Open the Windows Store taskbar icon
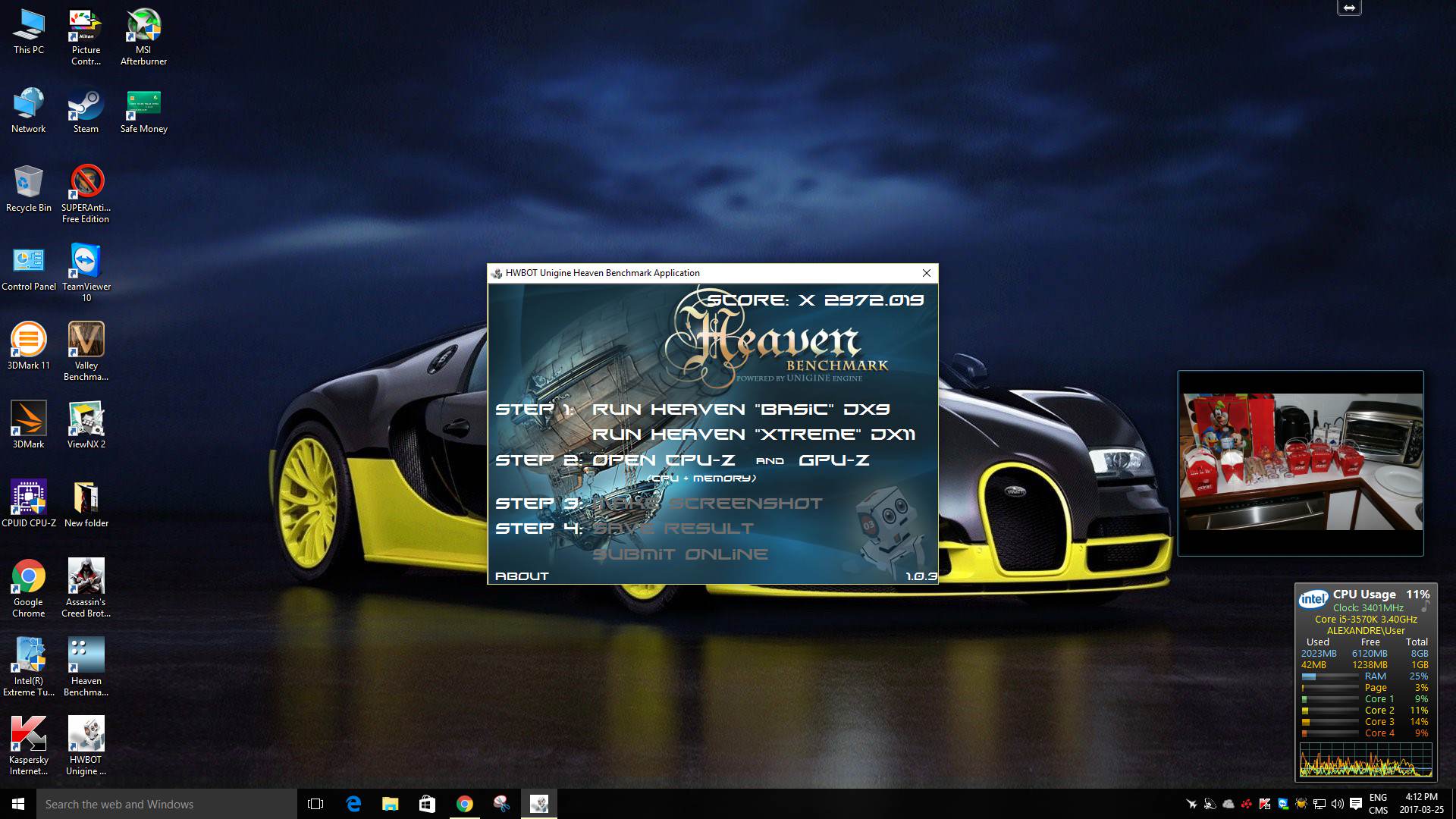The width and height of the screenshot is (1456, 819). pyautogui.click(x=427, y=804)
